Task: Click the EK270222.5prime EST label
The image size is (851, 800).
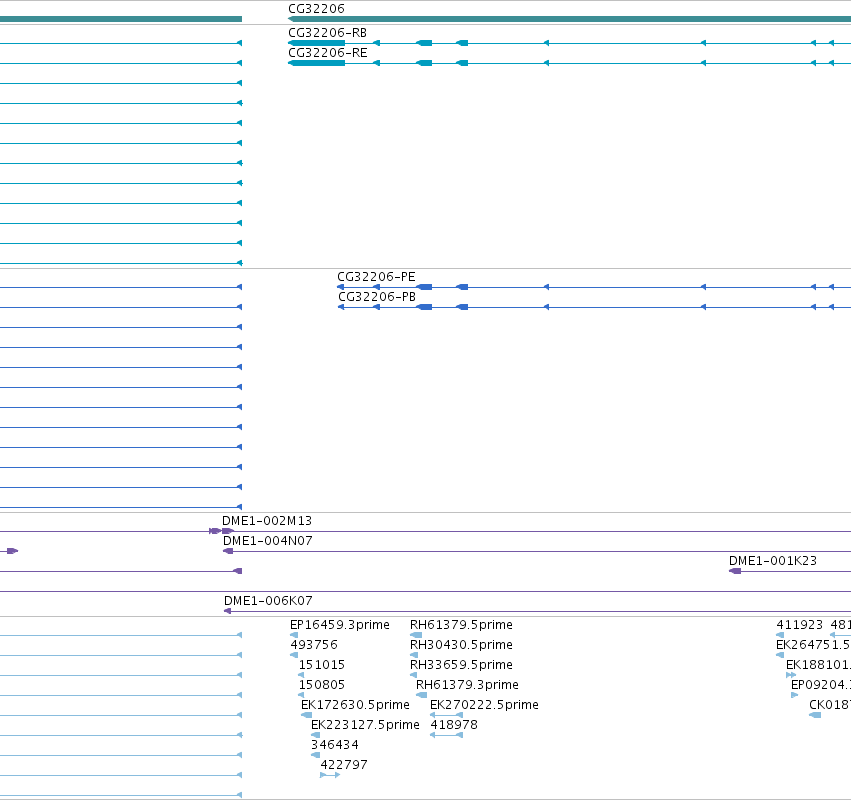Action: coord(484,705)
